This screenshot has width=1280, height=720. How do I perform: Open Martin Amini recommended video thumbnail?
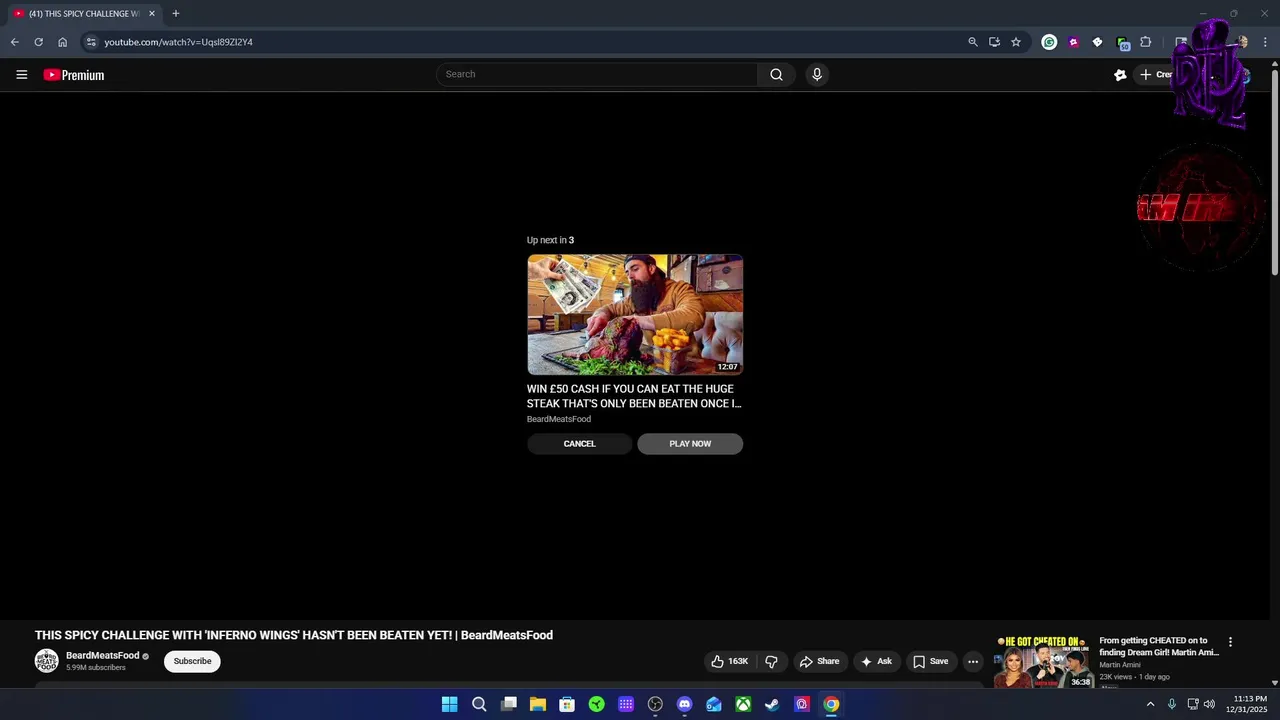(1042, 662)
